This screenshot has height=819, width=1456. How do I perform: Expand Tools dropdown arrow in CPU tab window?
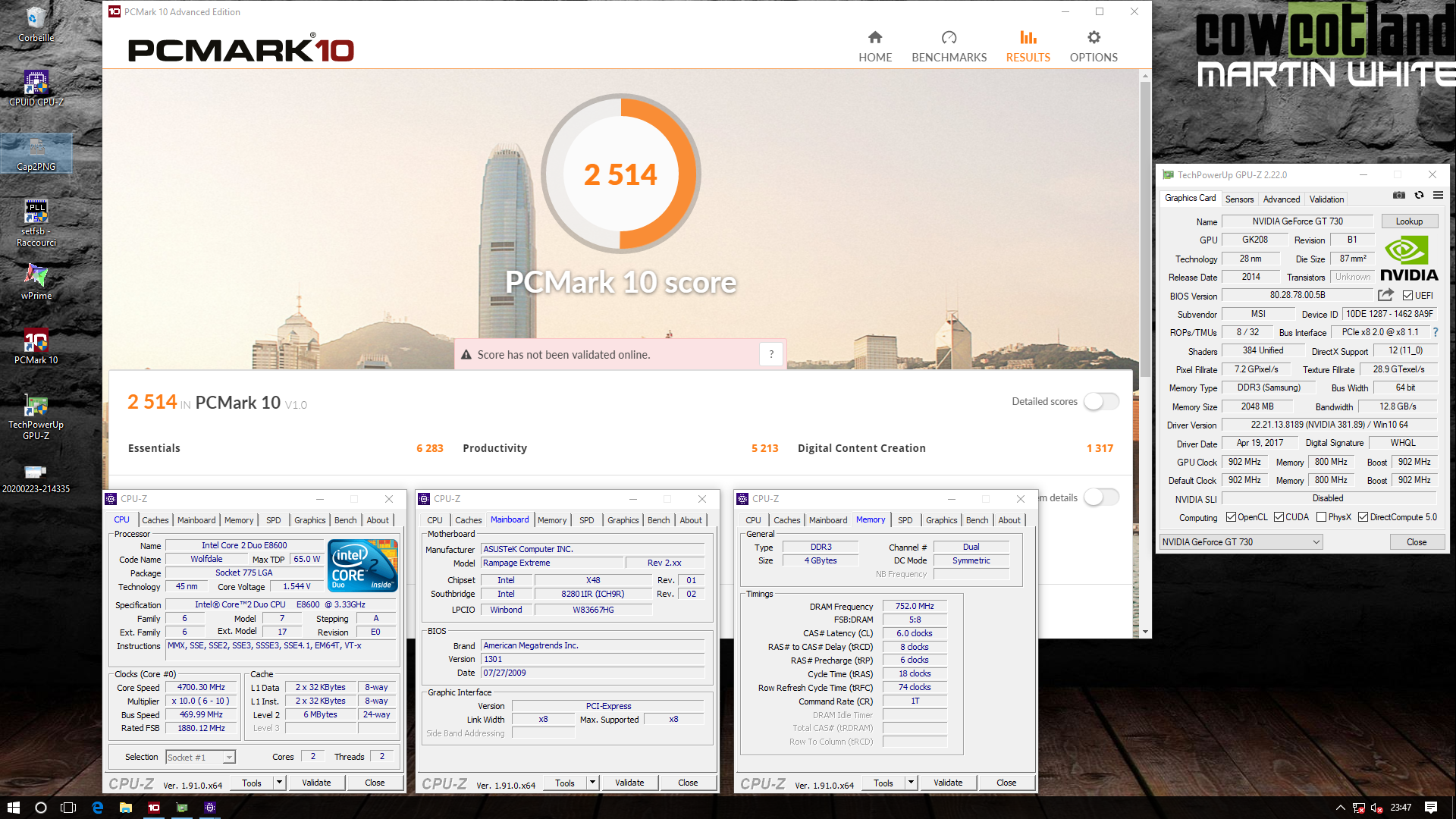point(279,783)
